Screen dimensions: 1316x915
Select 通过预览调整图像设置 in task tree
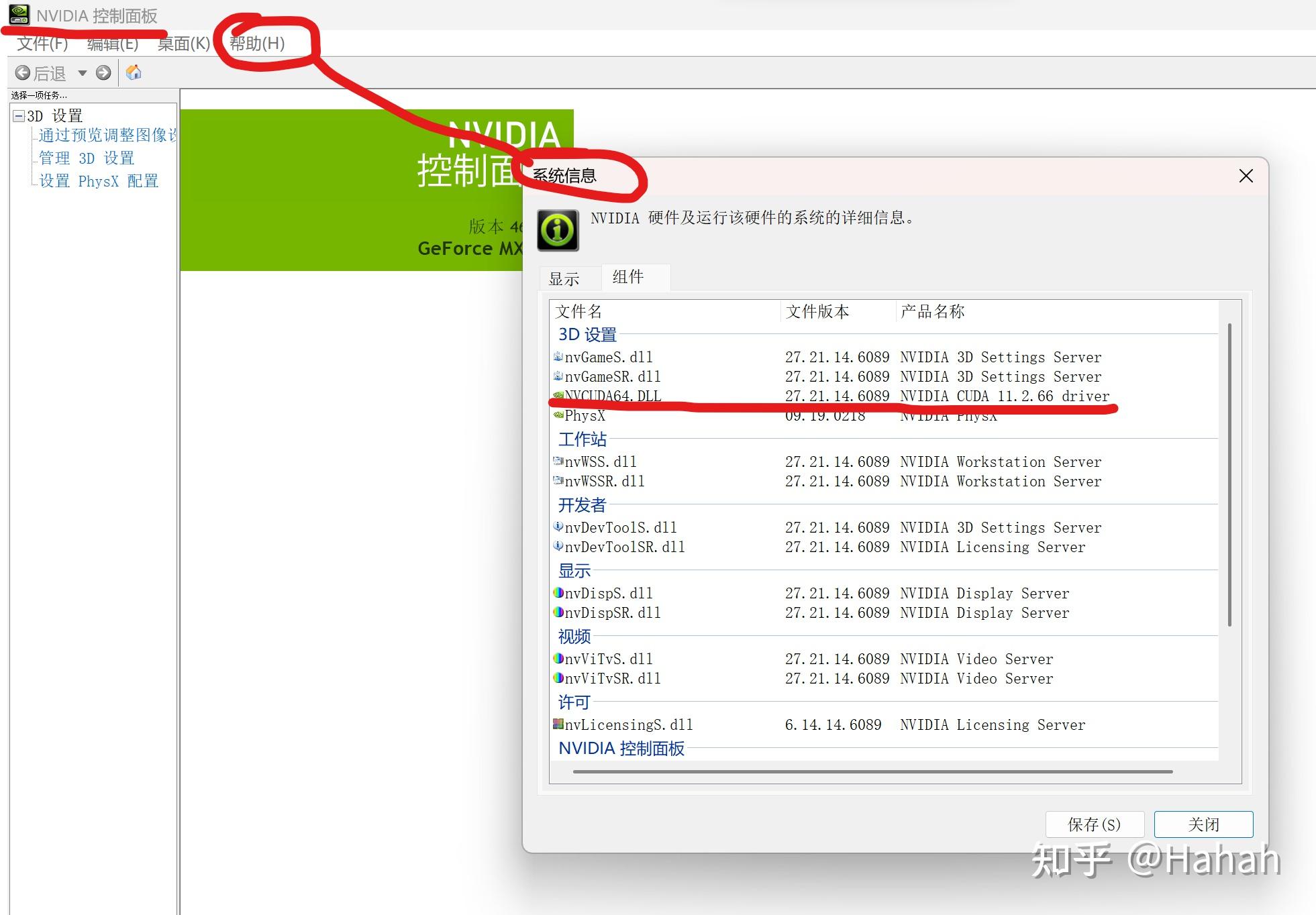107,136
